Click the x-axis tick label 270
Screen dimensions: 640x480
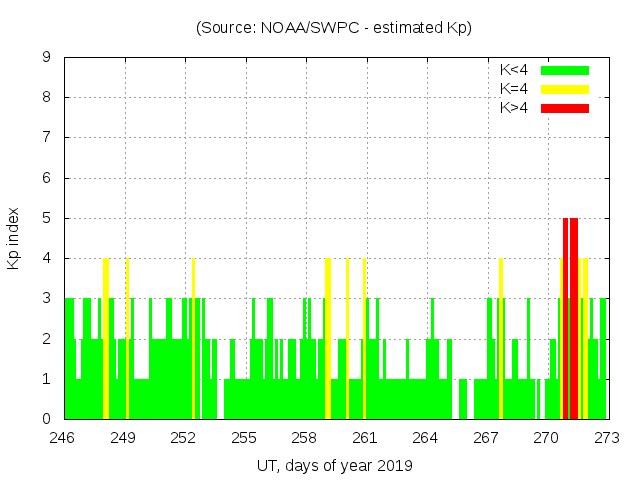coord(546,438)
